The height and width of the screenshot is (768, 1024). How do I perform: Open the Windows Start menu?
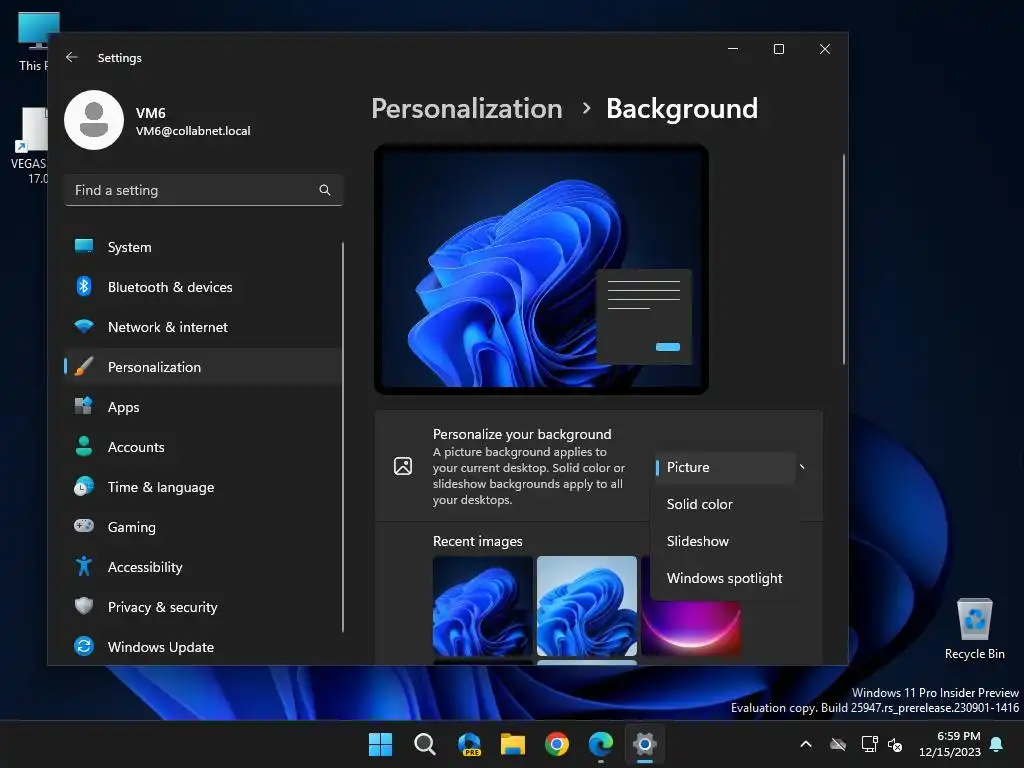pyautogui.click(x=380, y=744)
